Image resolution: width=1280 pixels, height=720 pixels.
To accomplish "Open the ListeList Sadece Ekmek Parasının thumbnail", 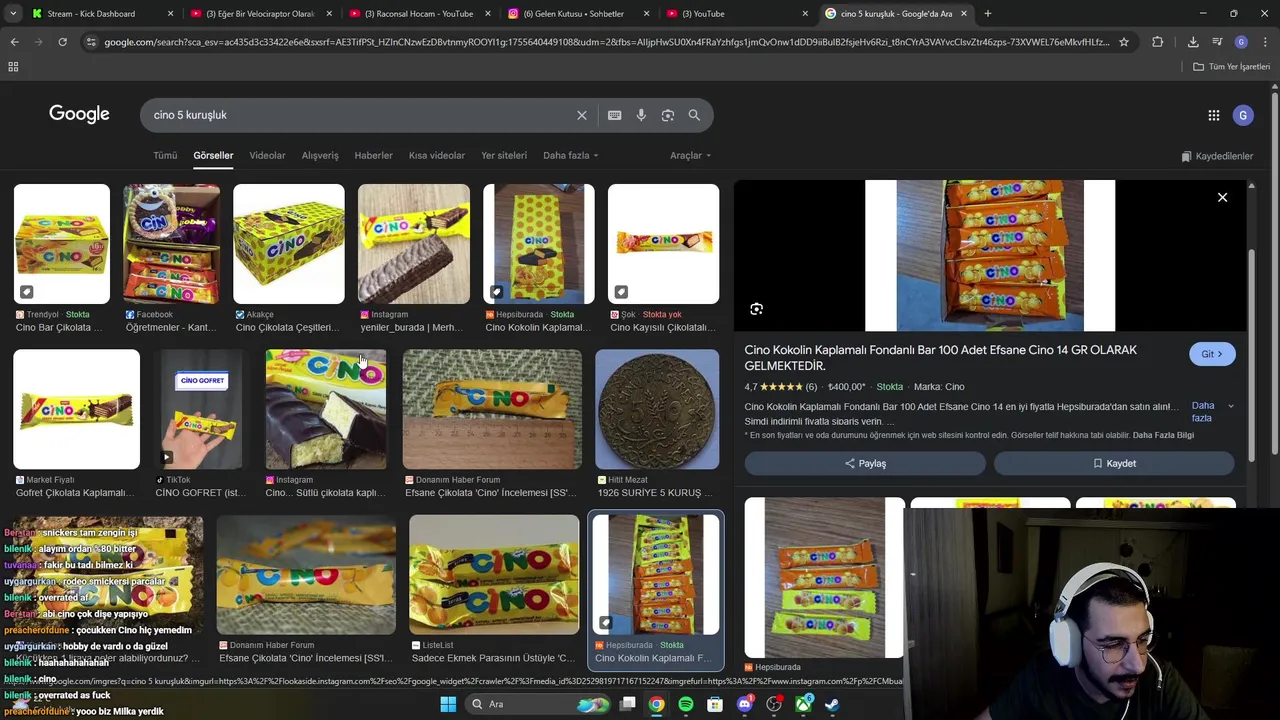I will [494, 575].
